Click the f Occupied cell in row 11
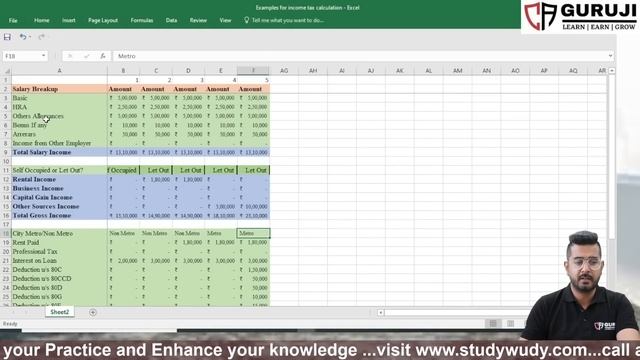Viewport: 640px width, 360px height. point(123,170)
